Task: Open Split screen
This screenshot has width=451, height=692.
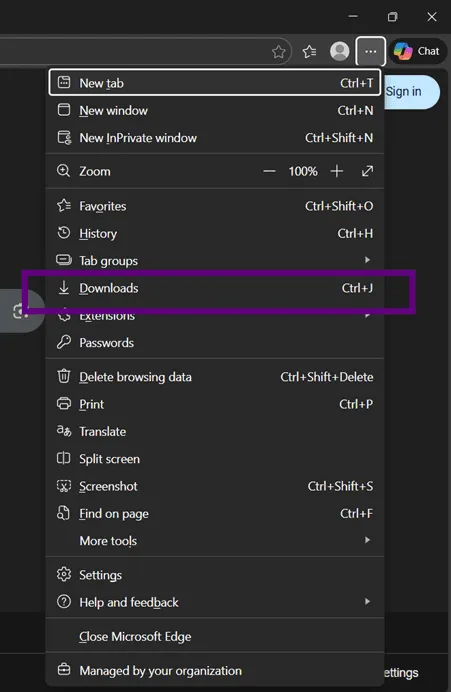Action: (215, 459)
